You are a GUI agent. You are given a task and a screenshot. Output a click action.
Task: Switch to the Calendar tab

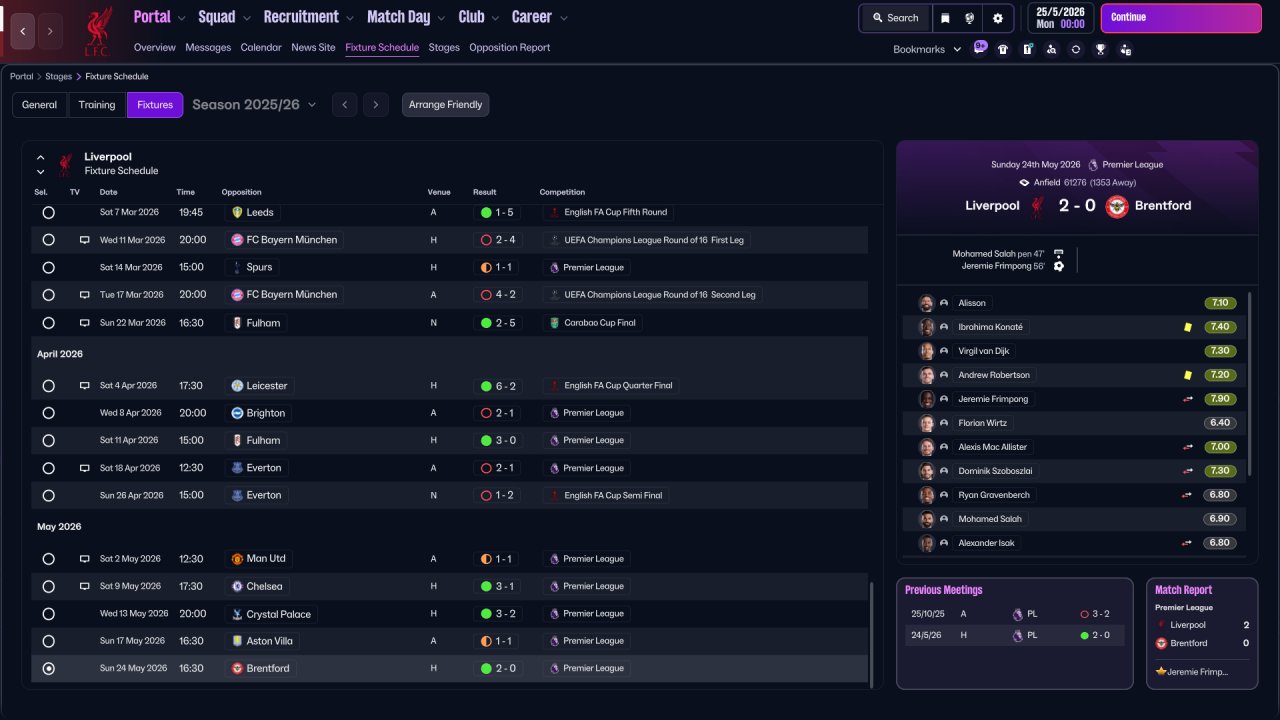click(x=261, y=48)
